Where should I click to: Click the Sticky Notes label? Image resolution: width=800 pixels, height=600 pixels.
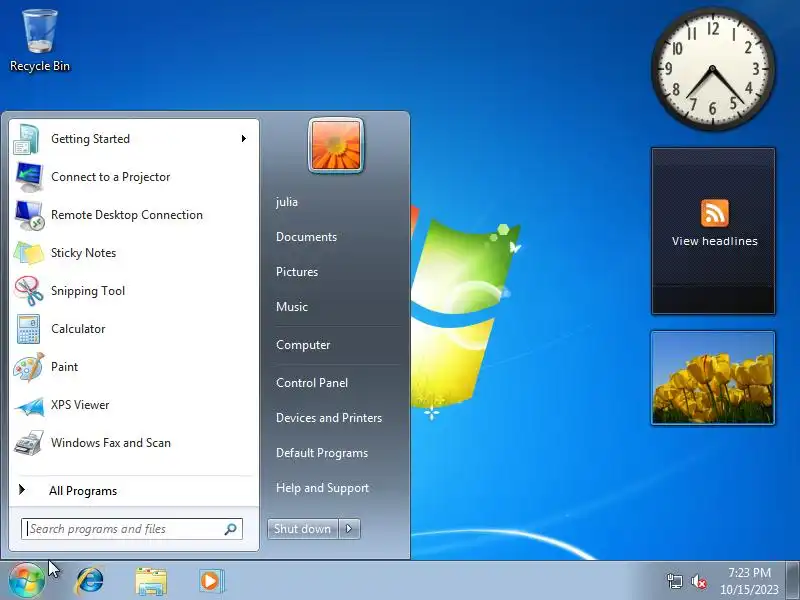pyautogui.click(x=83, y=253)
